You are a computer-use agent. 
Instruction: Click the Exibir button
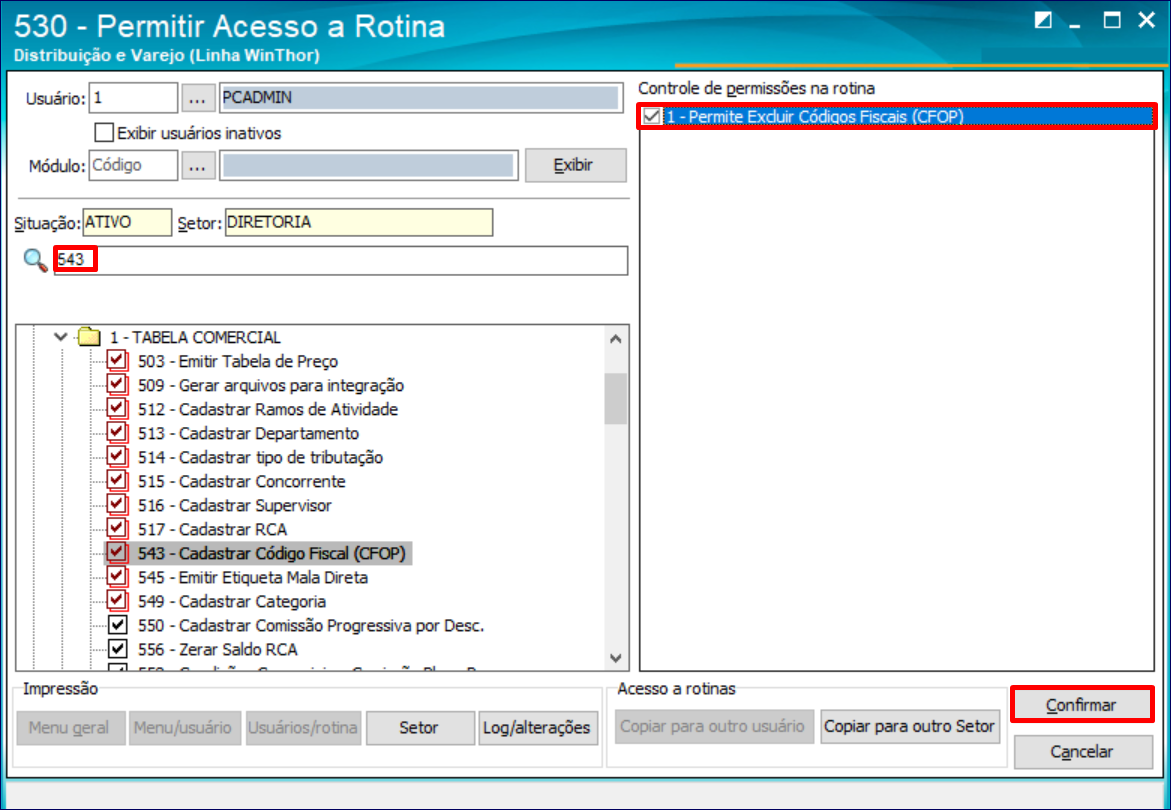(575, 165)
